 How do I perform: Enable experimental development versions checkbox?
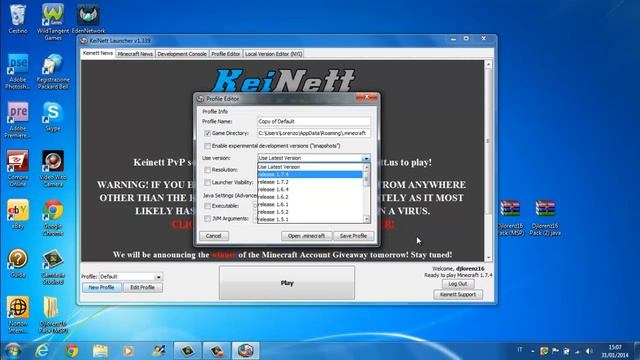207,146
